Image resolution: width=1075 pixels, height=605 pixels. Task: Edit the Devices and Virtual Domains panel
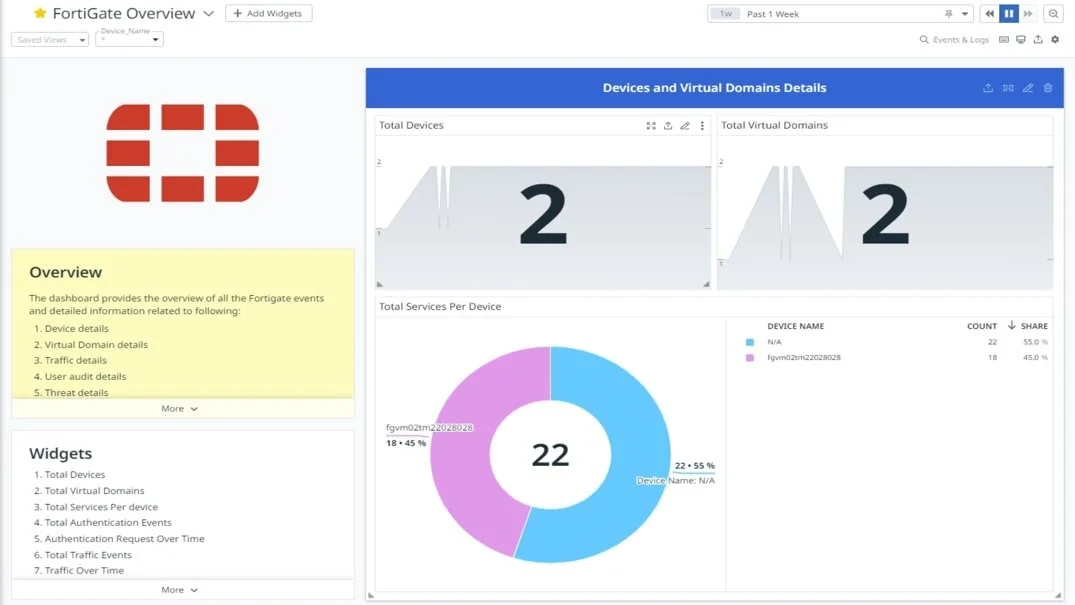(x=1028, y=88)
